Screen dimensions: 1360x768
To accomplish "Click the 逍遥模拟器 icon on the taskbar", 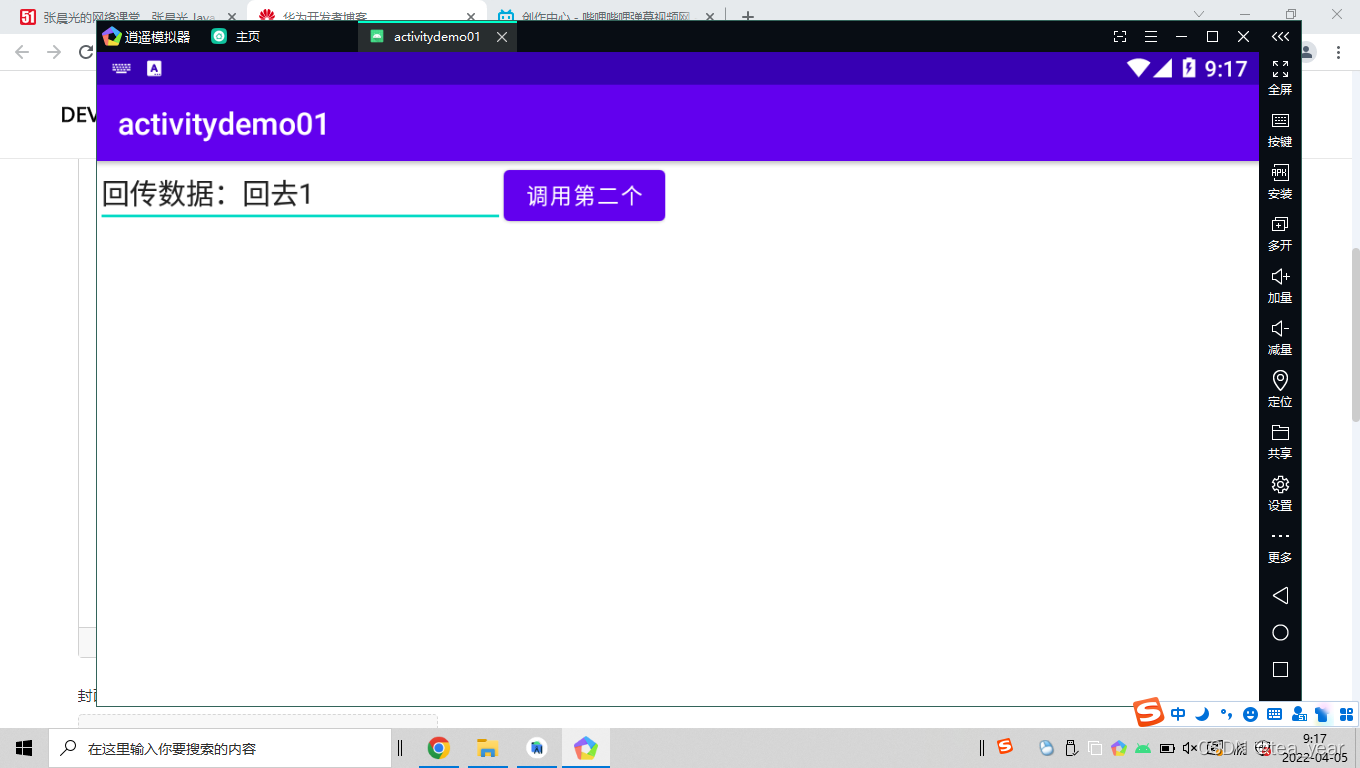I will tap(586, 748).
